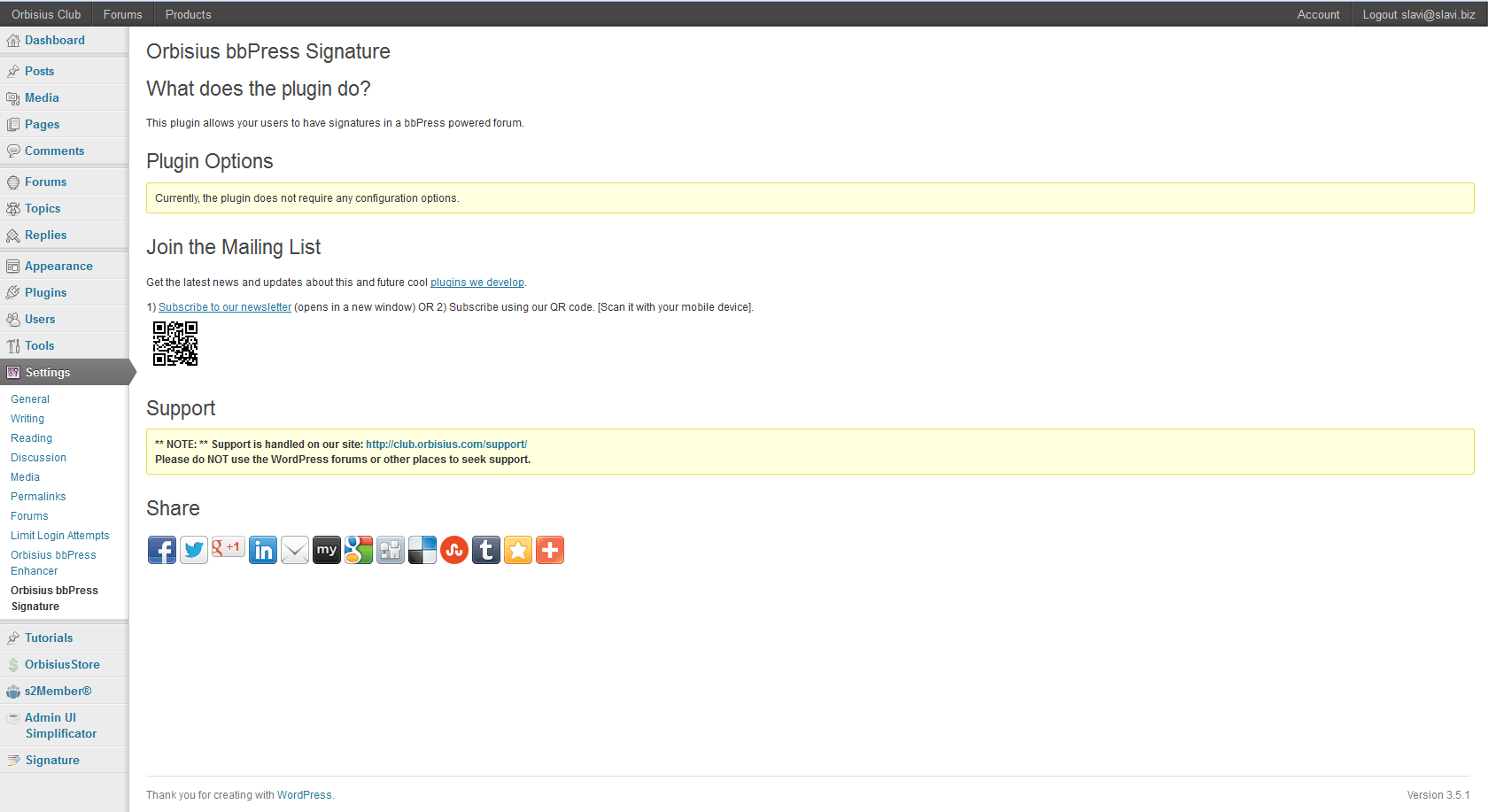Click the Users icon in the sidebar

coord(13,320)
